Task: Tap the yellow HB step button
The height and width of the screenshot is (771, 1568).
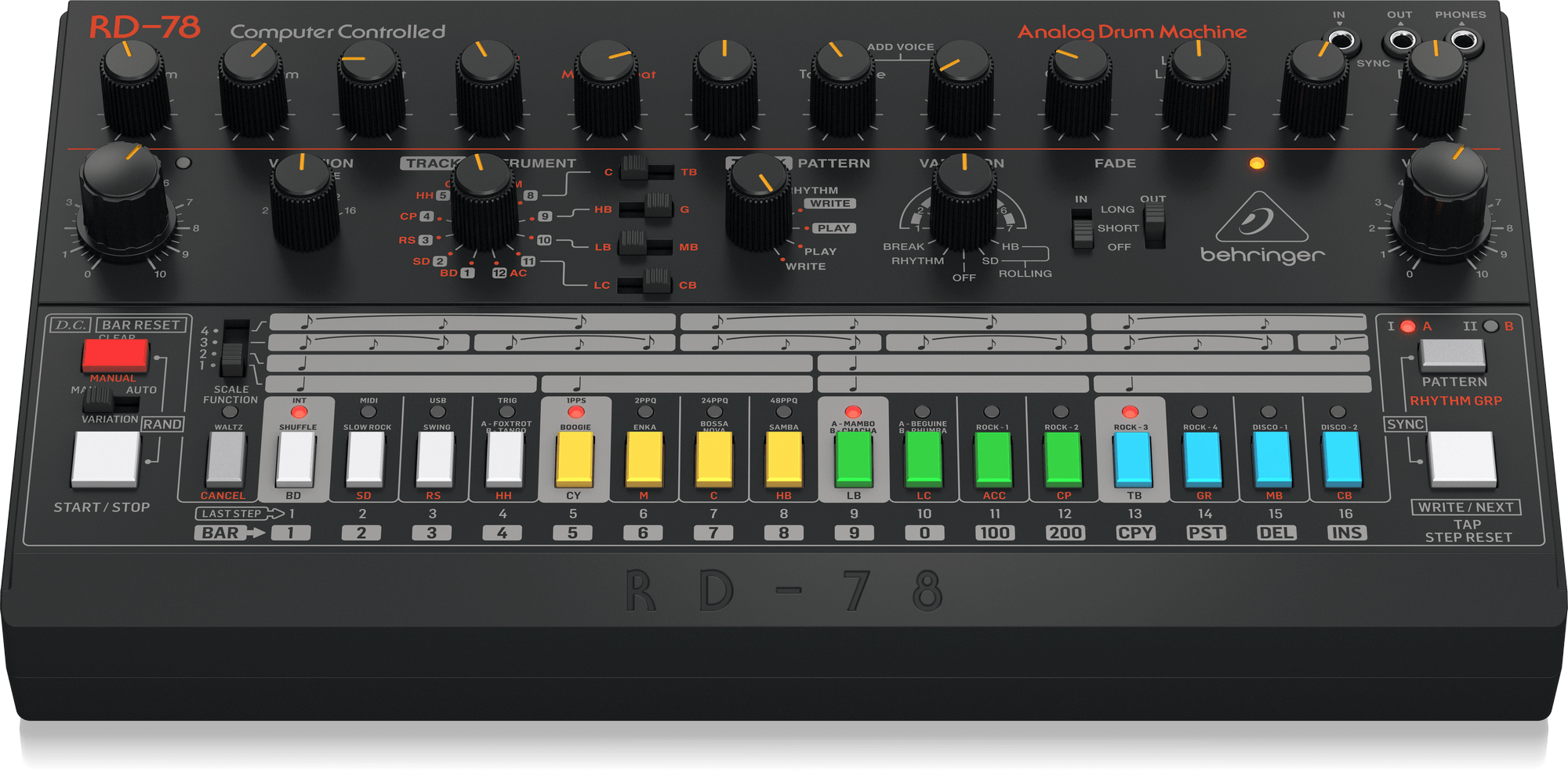Action: point(784,460)
